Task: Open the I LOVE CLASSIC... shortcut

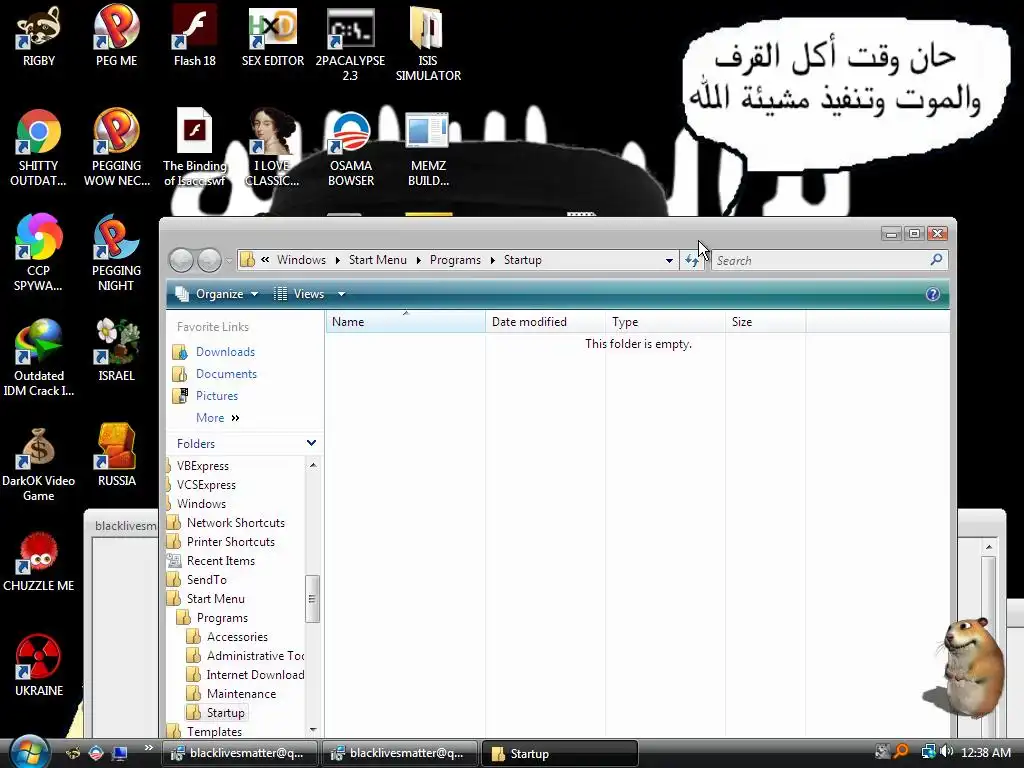Action: pyautogui.click(x=272, y=149)
